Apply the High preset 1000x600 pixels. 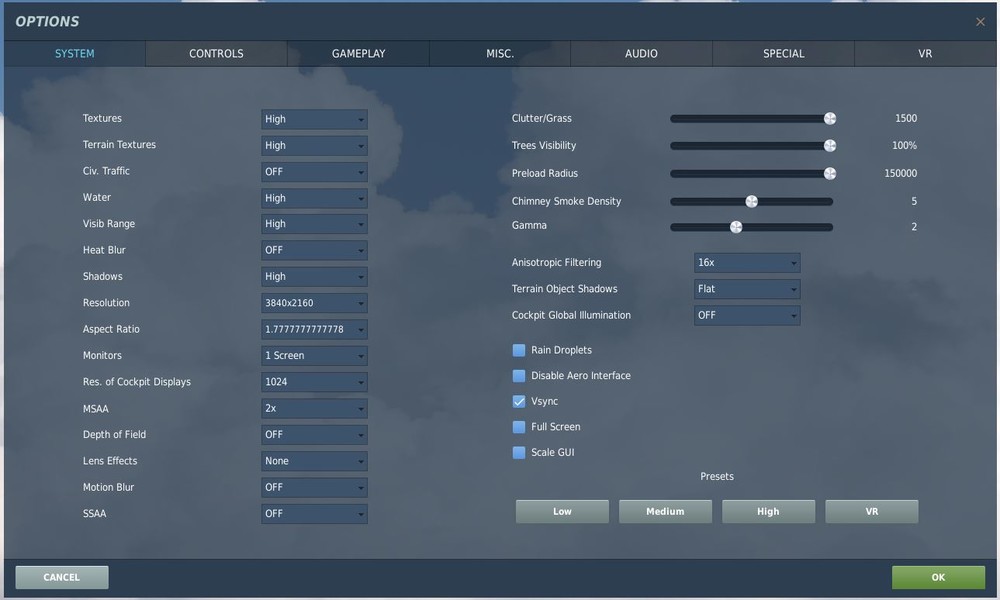coord(768,511)
